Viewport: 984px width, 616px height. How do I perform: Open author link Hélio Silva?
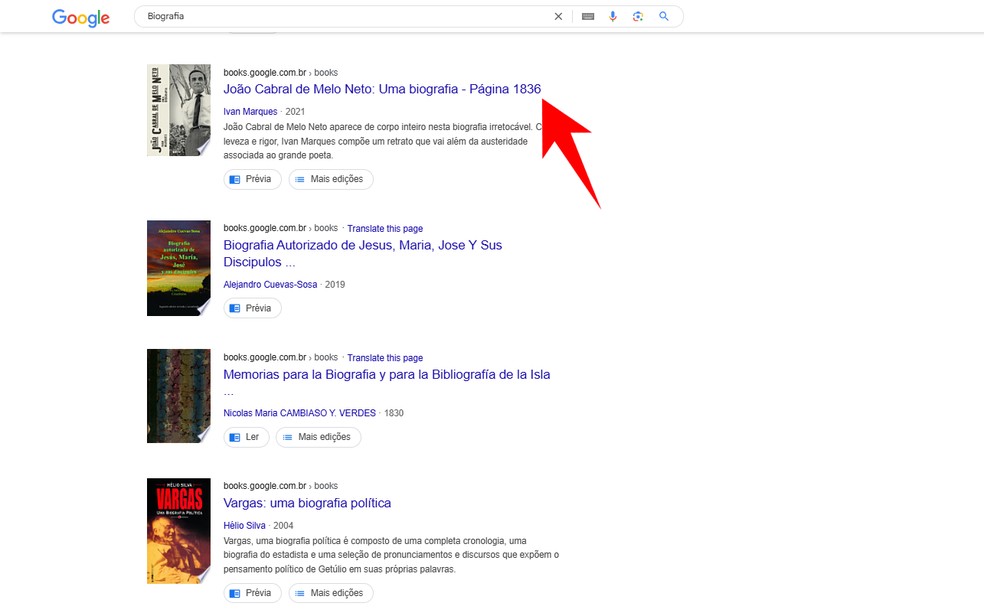244,526
